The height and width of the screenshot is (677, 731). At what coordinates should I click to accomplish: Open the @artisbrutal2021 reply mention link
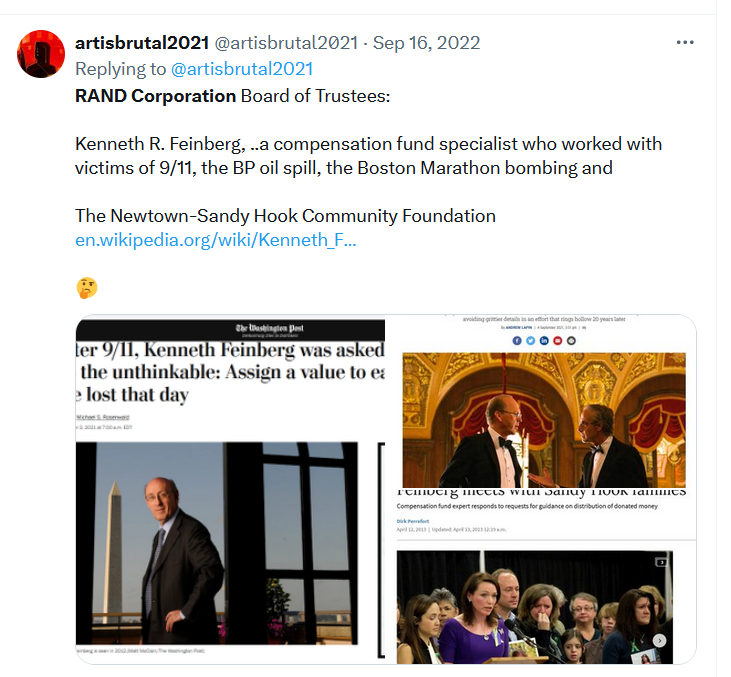click(x=242, y=69)
